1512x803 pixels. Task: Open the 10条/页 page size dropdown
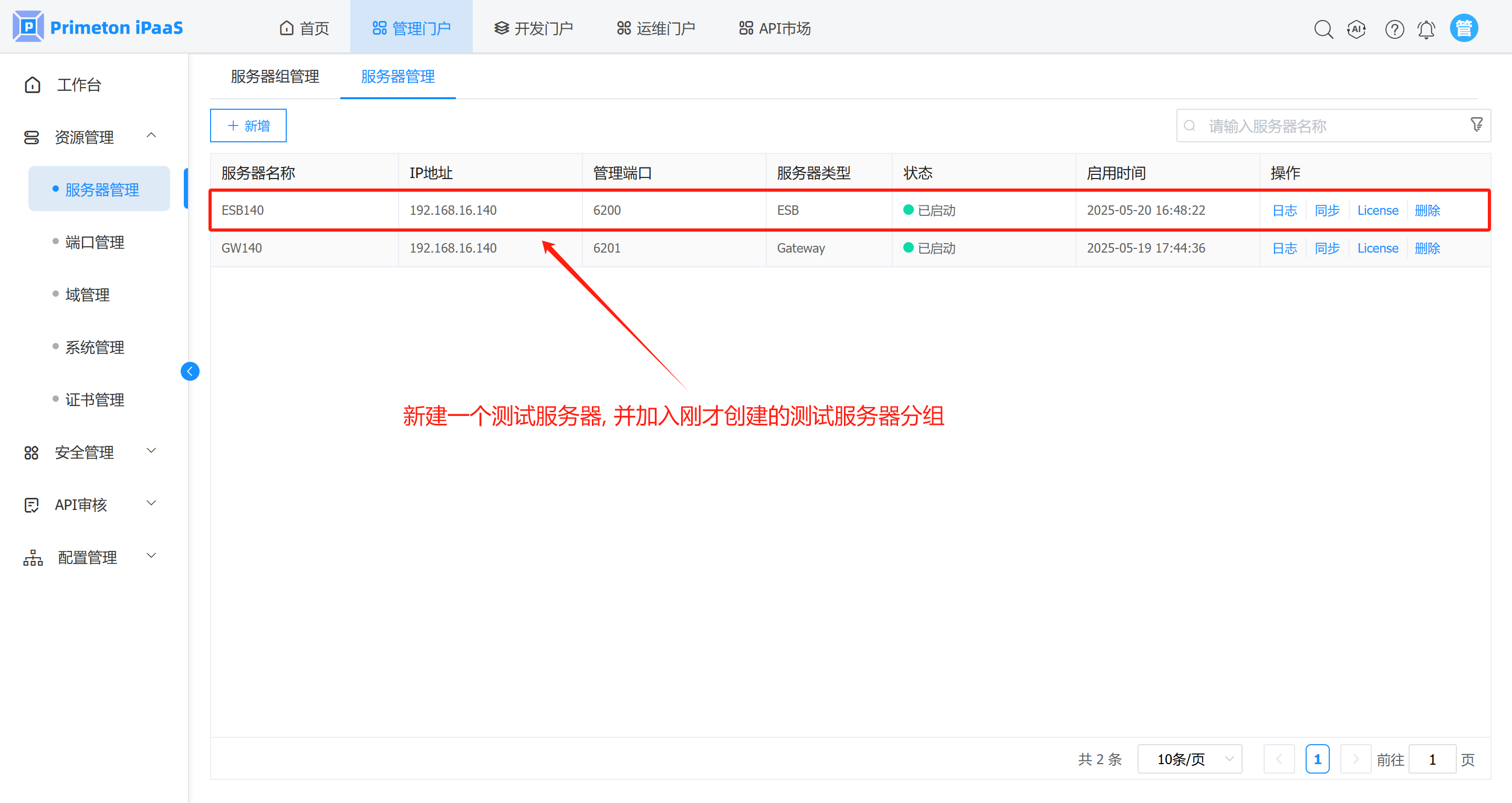click(x=1190, y=759)
